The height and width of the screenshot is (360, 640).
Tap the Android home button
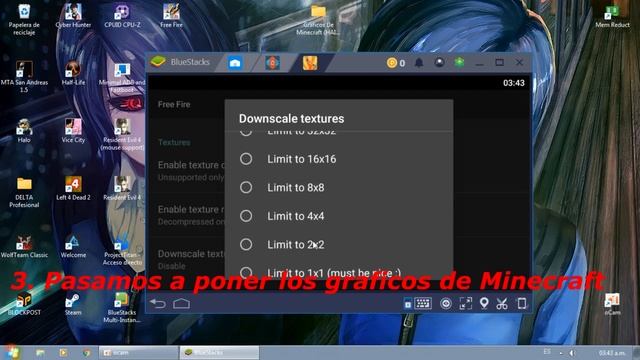pos(182,303)
